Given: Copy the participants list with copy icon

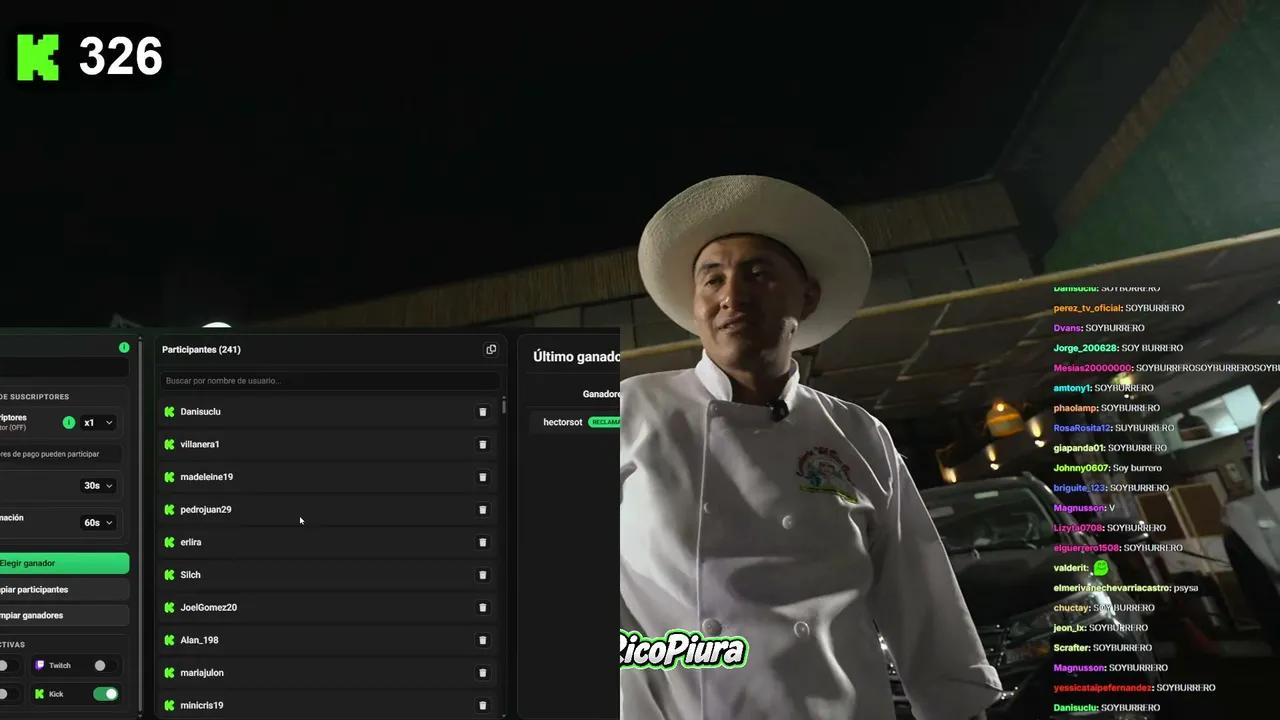Looking at the screenshot, I should (x=491, y=350).
